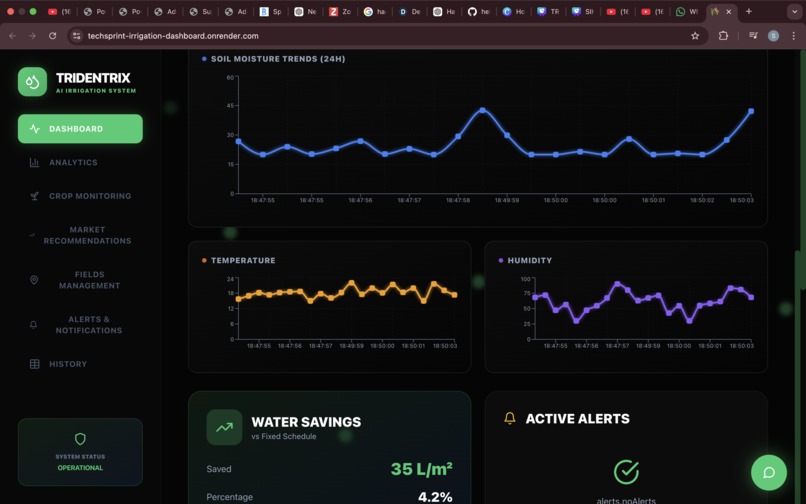The image size is (806, 504).
Task: Switch to the 'Su' tab
Action: coord(200,11)
